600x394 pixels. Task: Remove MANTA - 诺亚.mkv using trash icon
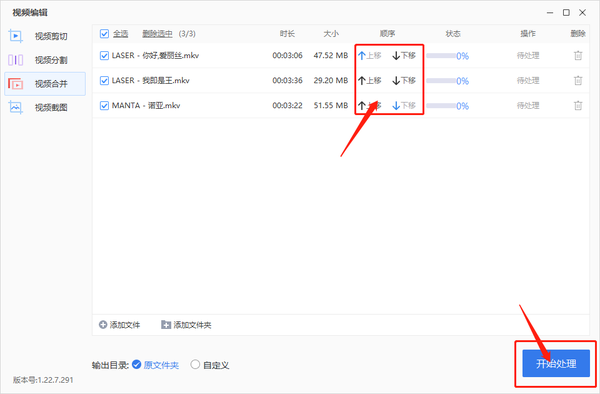[578, 105]
